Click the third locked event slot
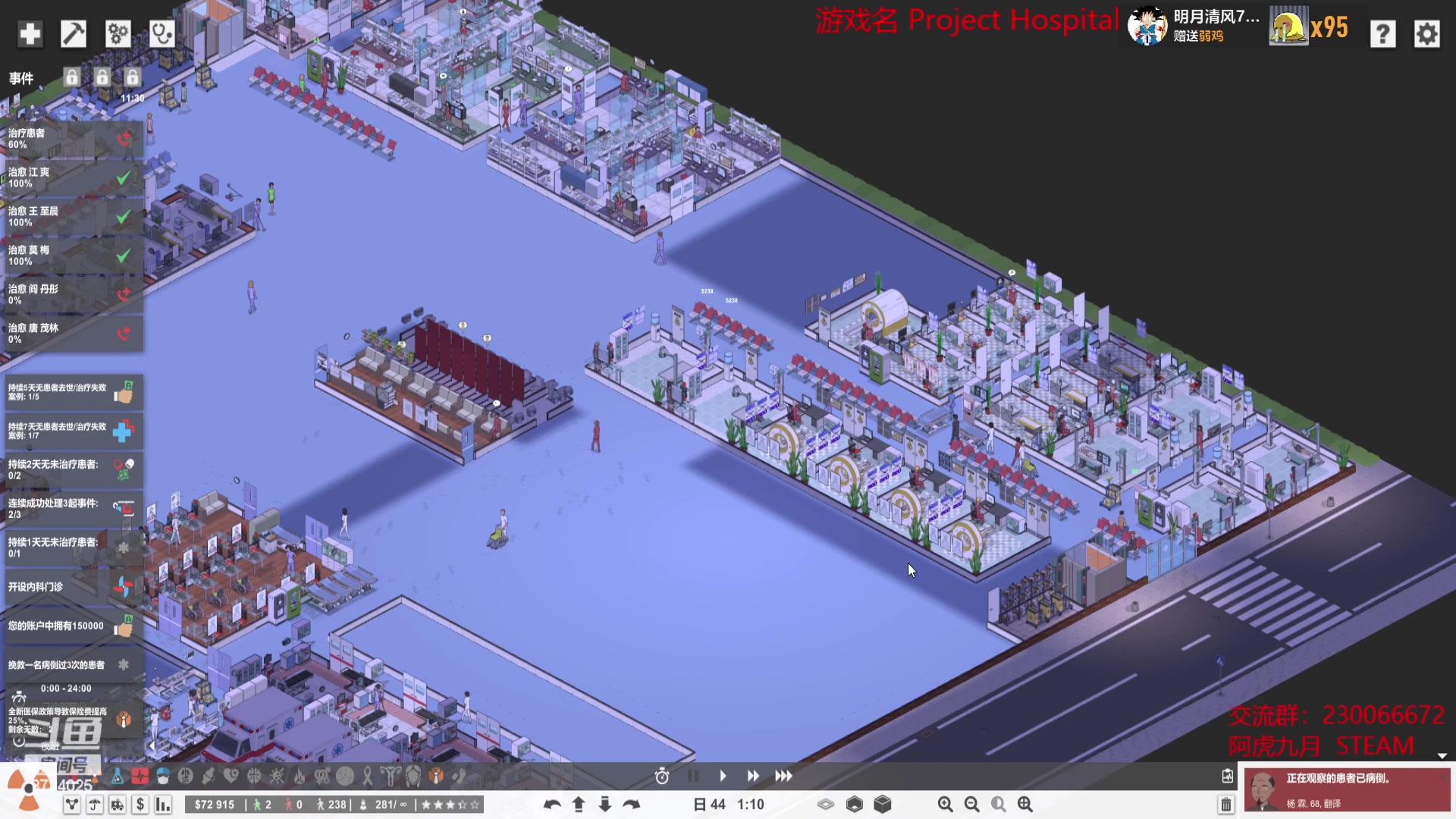 click(132, 77)
